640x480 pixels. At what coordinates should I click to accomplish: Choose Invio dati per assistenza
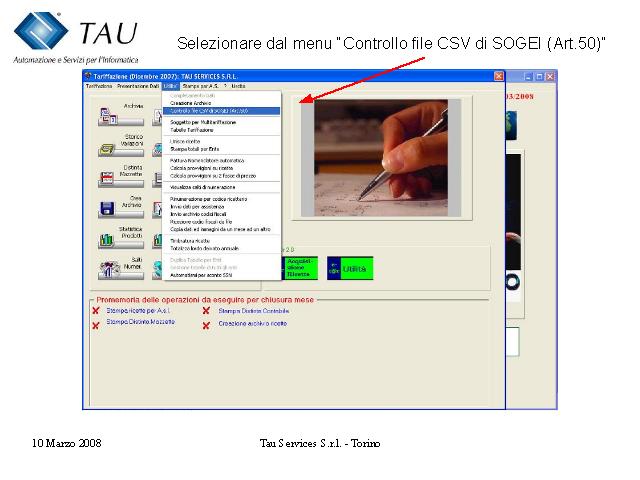221,207
